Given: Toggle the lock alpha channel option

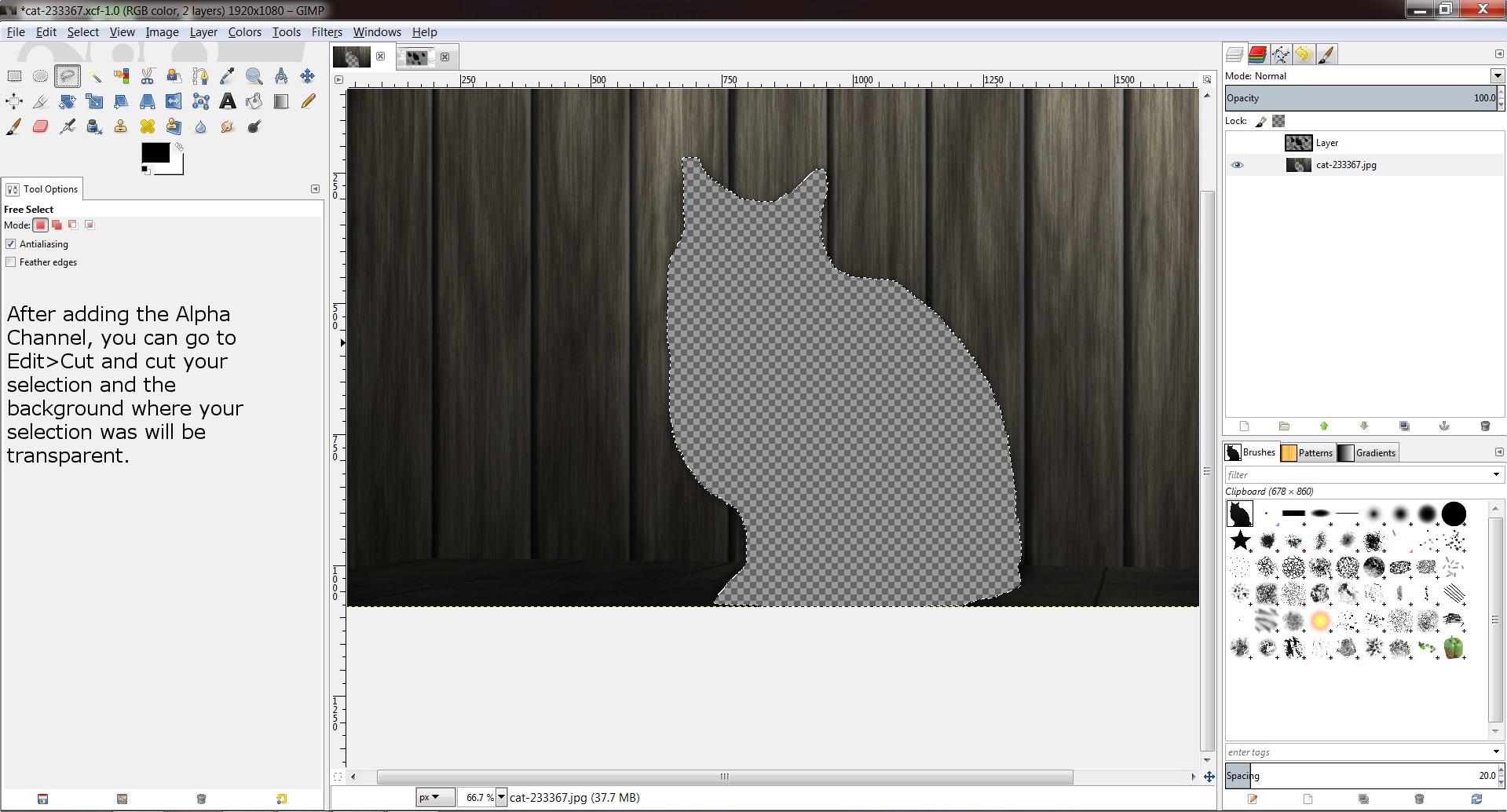Looking at the screenshot, I should tap(1278, 121).
